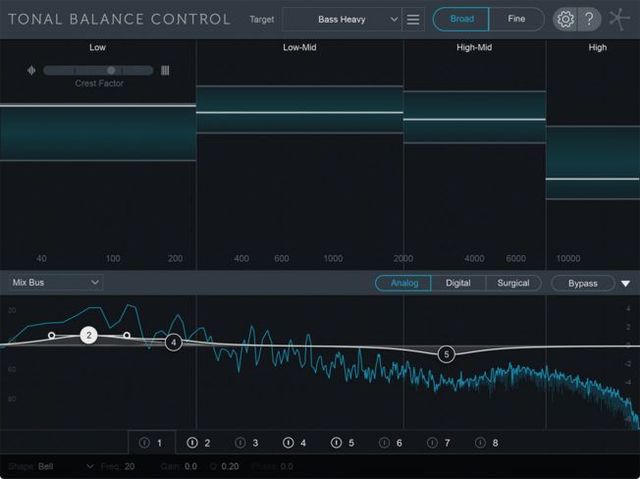Viewport: 640px width, 479px height.
Task: Click the High-Mid band target range
Action: coord(475,117)
